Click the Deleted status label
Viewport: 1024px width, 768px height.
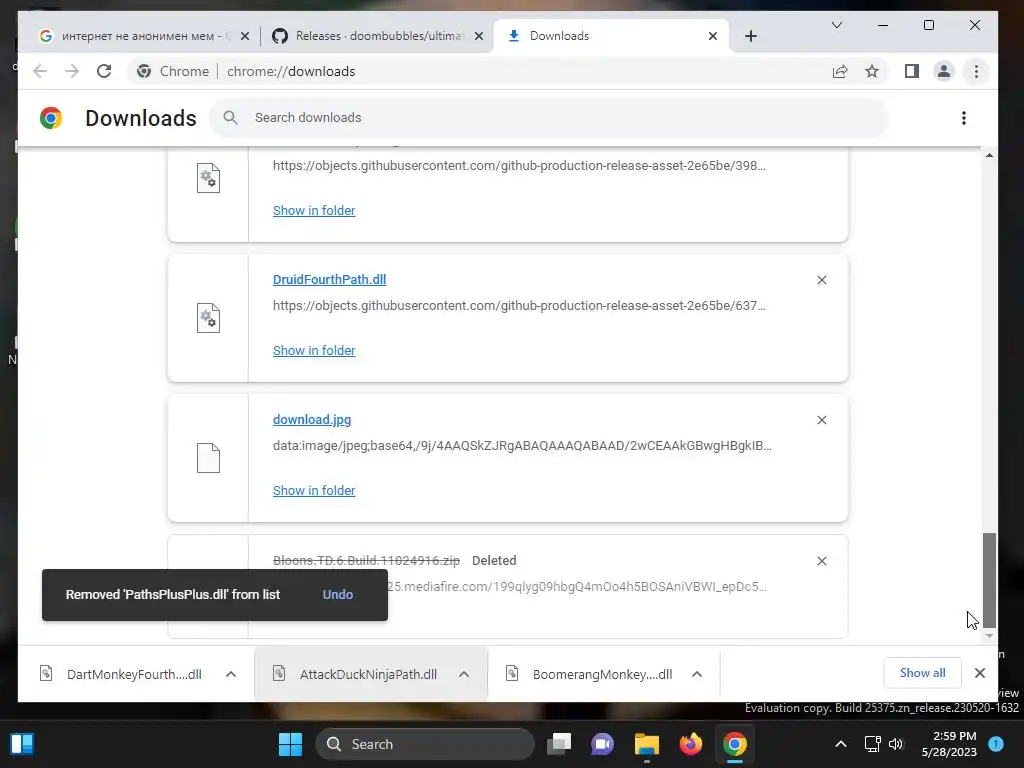click(x=494, y=560)
